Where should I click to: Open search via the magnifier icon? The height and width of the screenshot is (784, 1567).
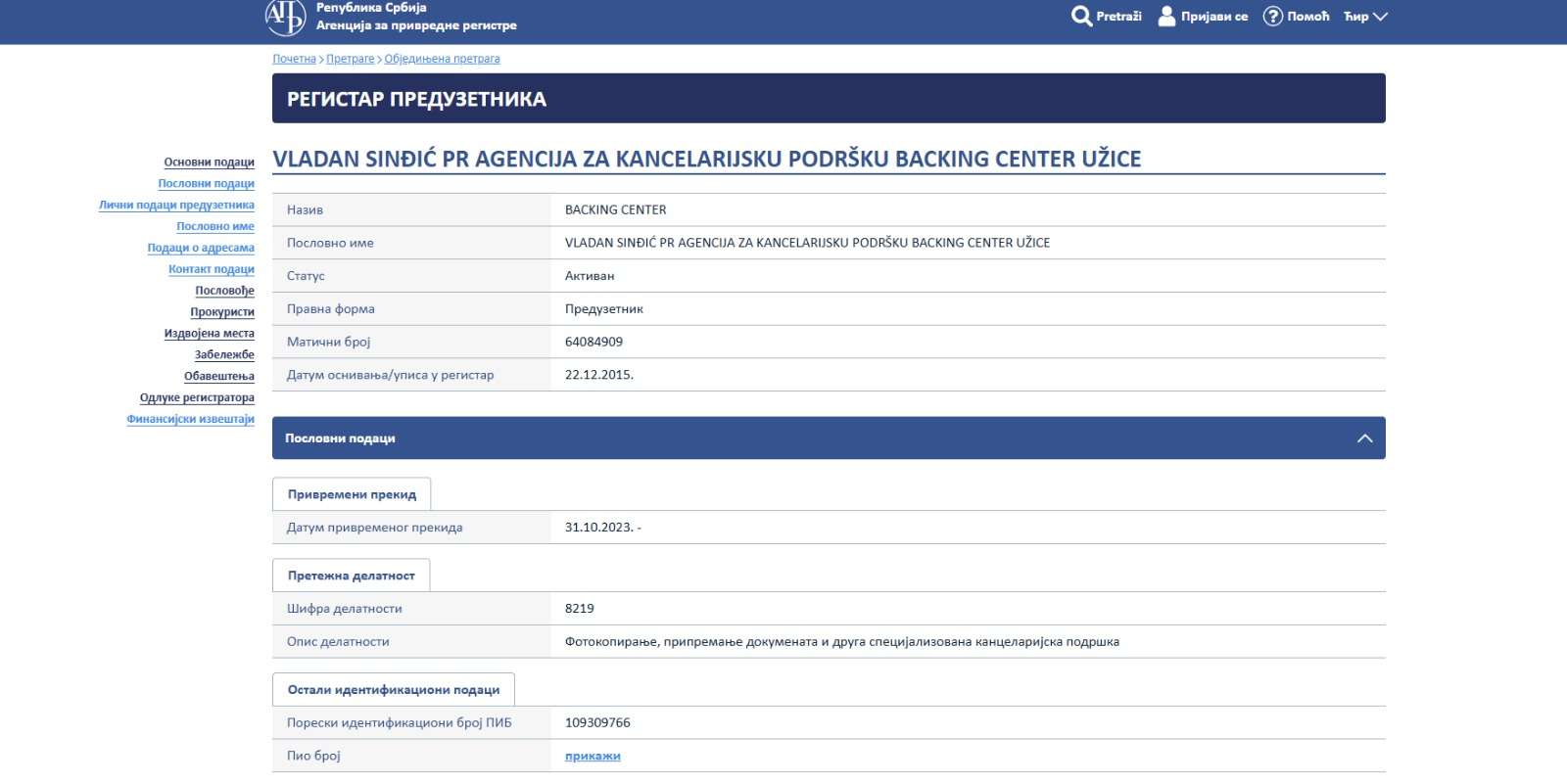(1081, 17)
